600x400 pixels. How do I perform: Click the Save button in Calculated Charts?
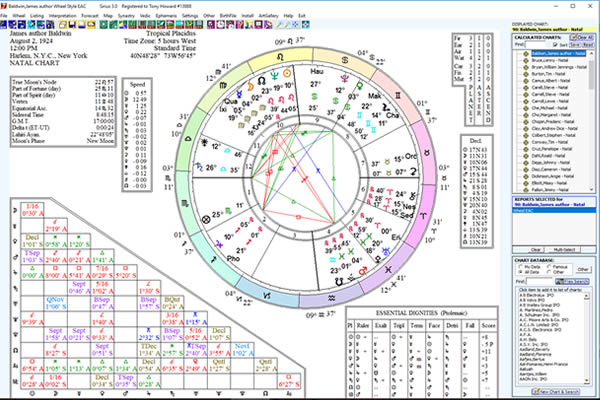point(574,45)
